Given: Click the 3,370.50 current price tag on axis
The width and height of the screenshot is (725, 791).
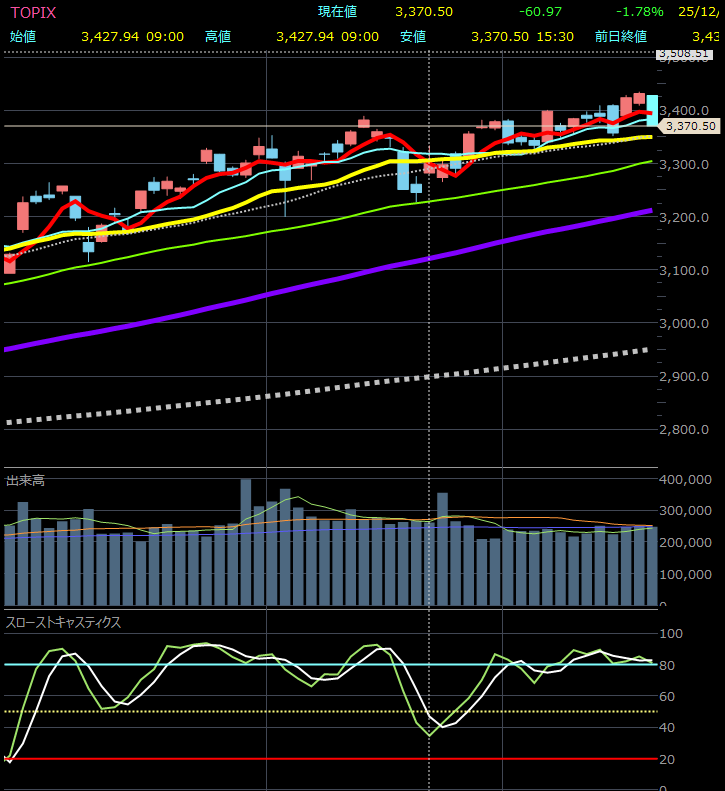Looking at the screenshot, I should [690, 126].
